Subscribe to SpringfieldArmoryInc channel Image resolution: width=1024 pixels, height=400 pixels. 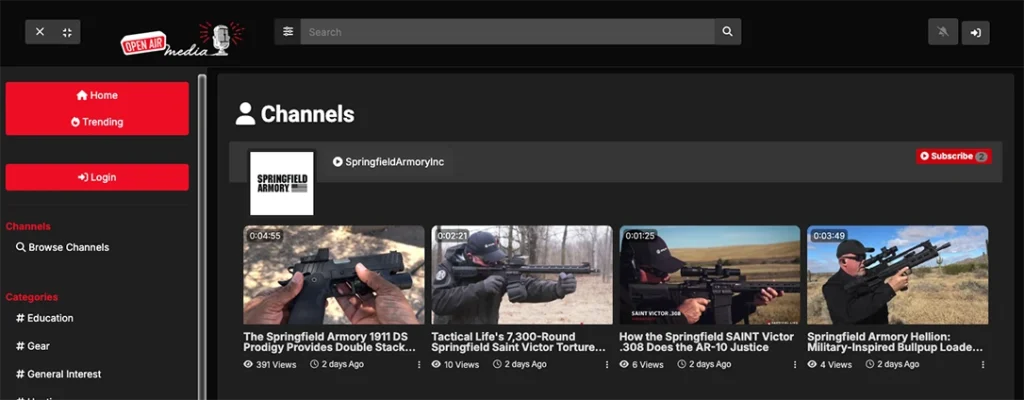point(953,156)
